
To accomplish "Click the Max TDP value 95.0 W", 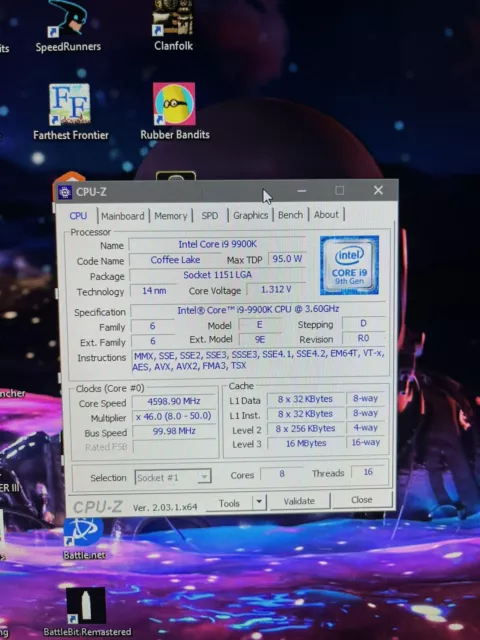I will click(x=287, y=258).
